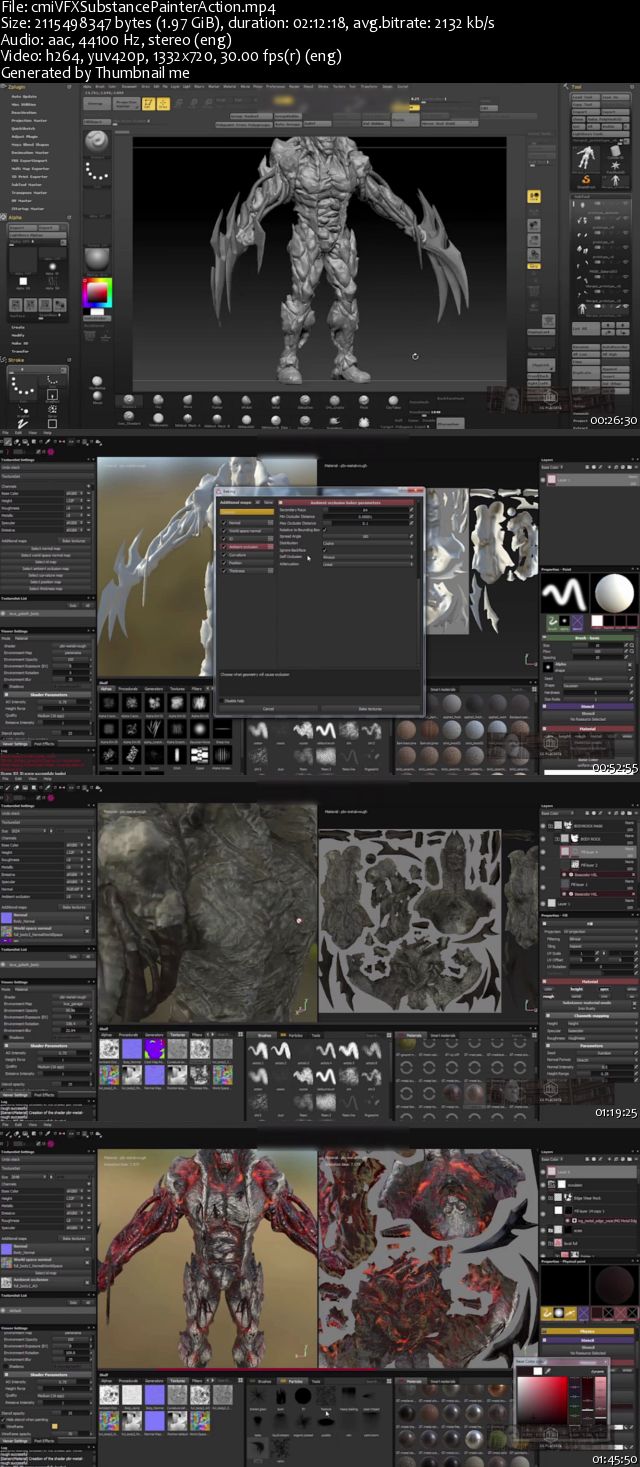
Task: Open Environment Map panorama dropdown in 00:52:55 frame
Action: (70, 653)
